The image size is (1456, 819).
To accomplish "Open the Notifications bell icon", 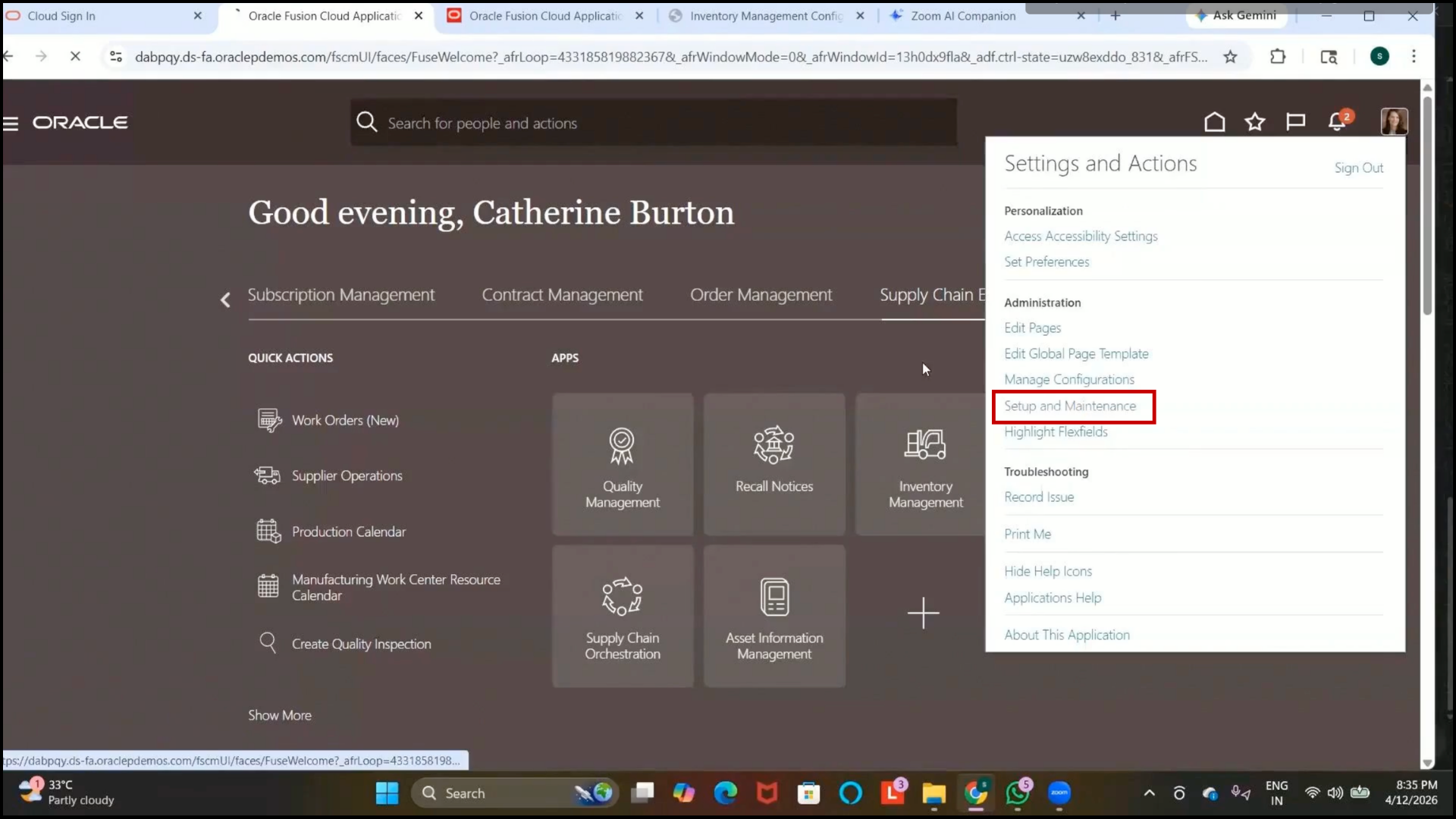I will click(1338, 121).
